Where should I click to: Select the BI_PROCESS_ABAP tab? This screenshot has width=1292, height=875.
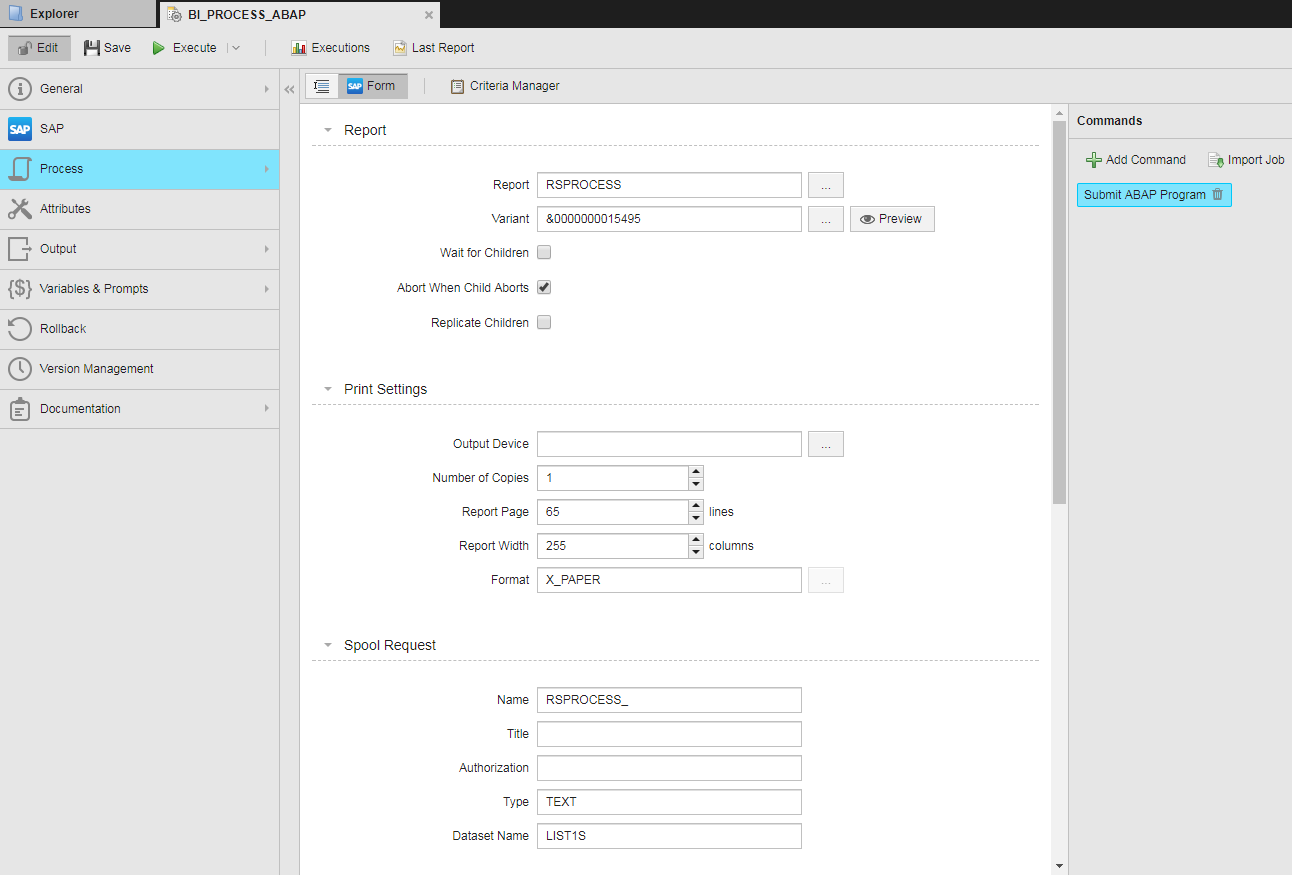point(300,15)
